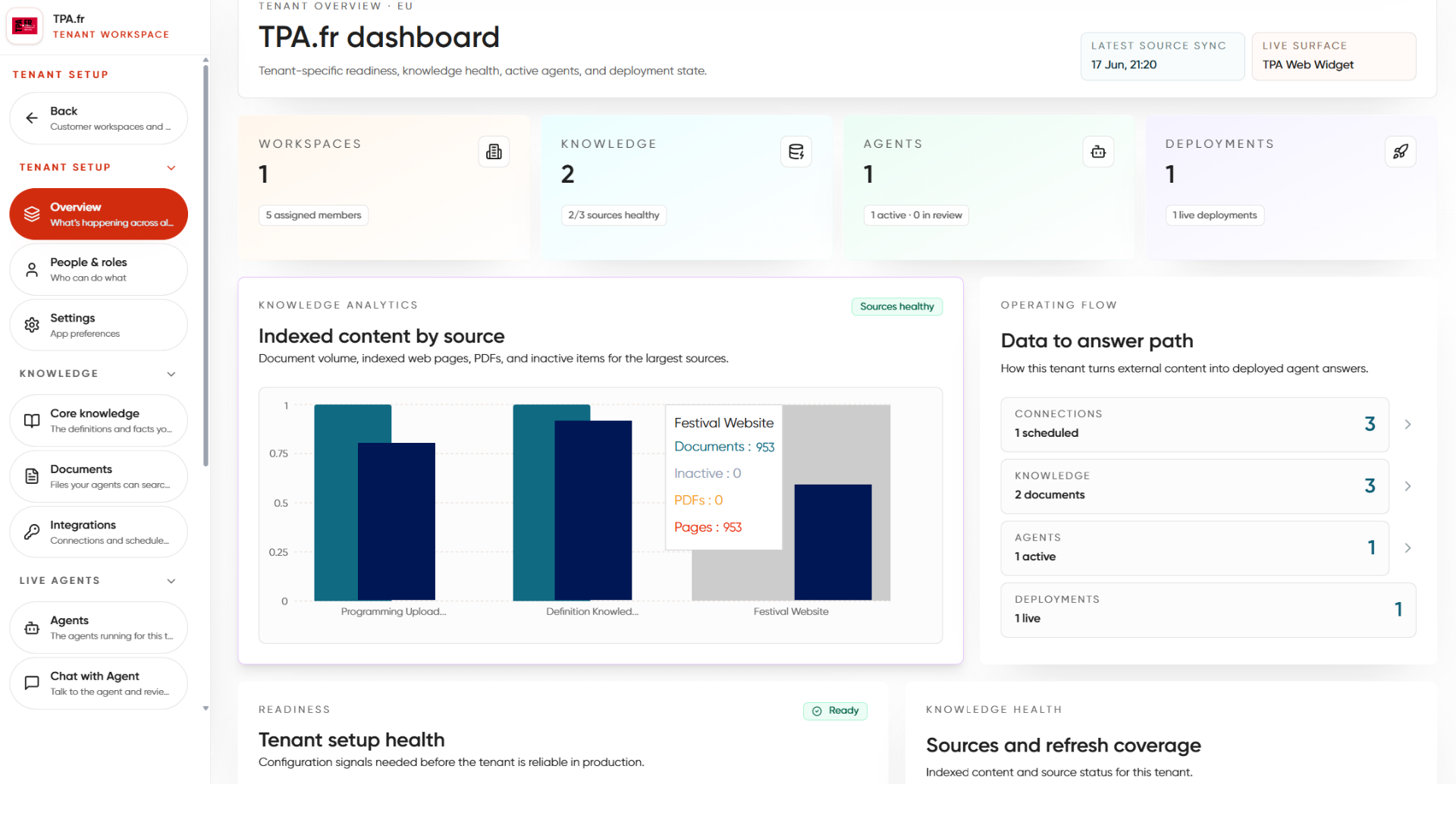
Task: Click the Integrations key icon
Action: tap(32, 532)
